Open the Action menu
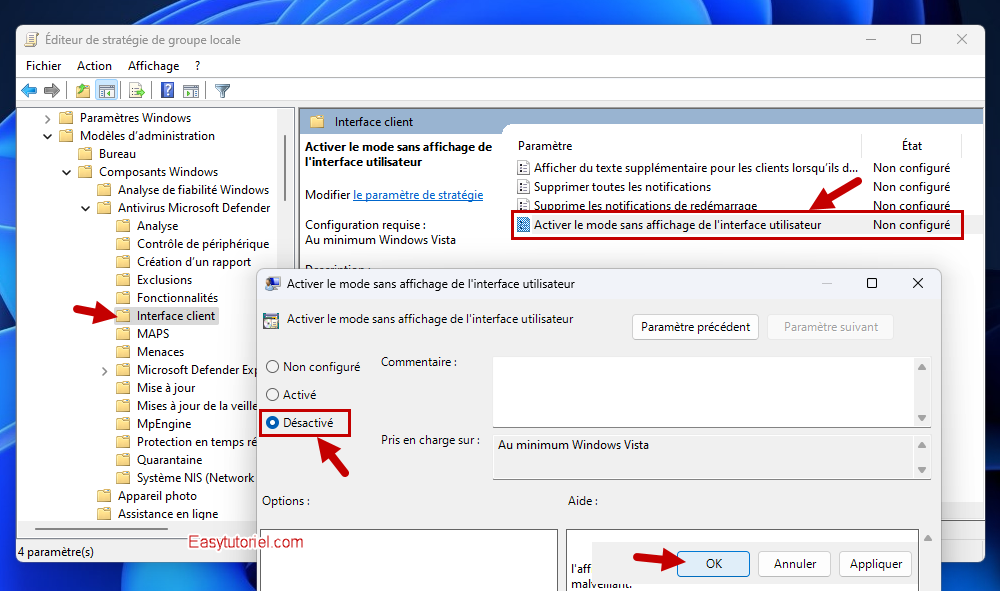Screen dimensions: 1000x591 (94, 66)
